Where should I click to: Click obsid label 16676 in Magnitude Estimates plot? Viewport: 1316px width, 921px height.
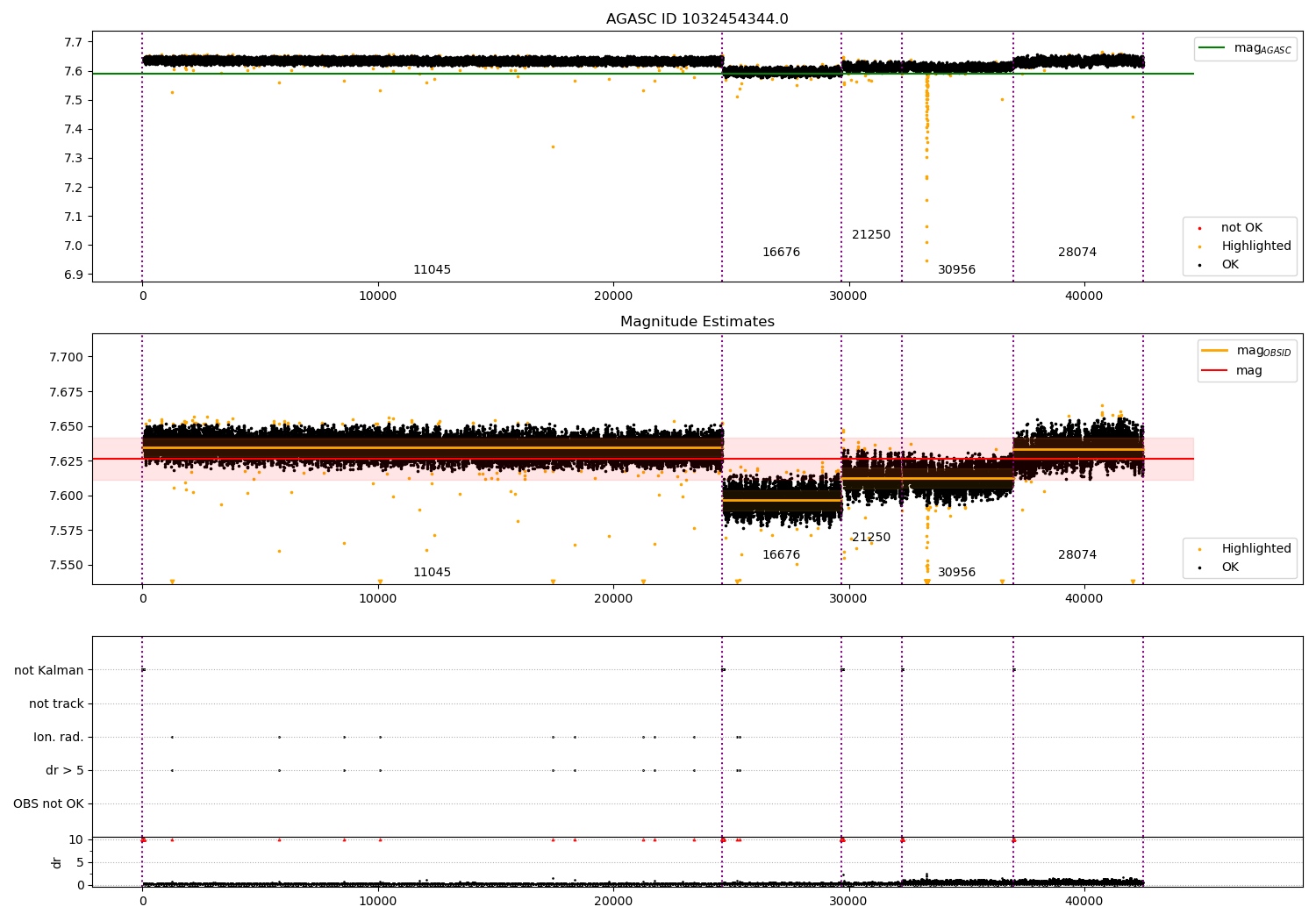pyautogui.click(x=781, y=555)
